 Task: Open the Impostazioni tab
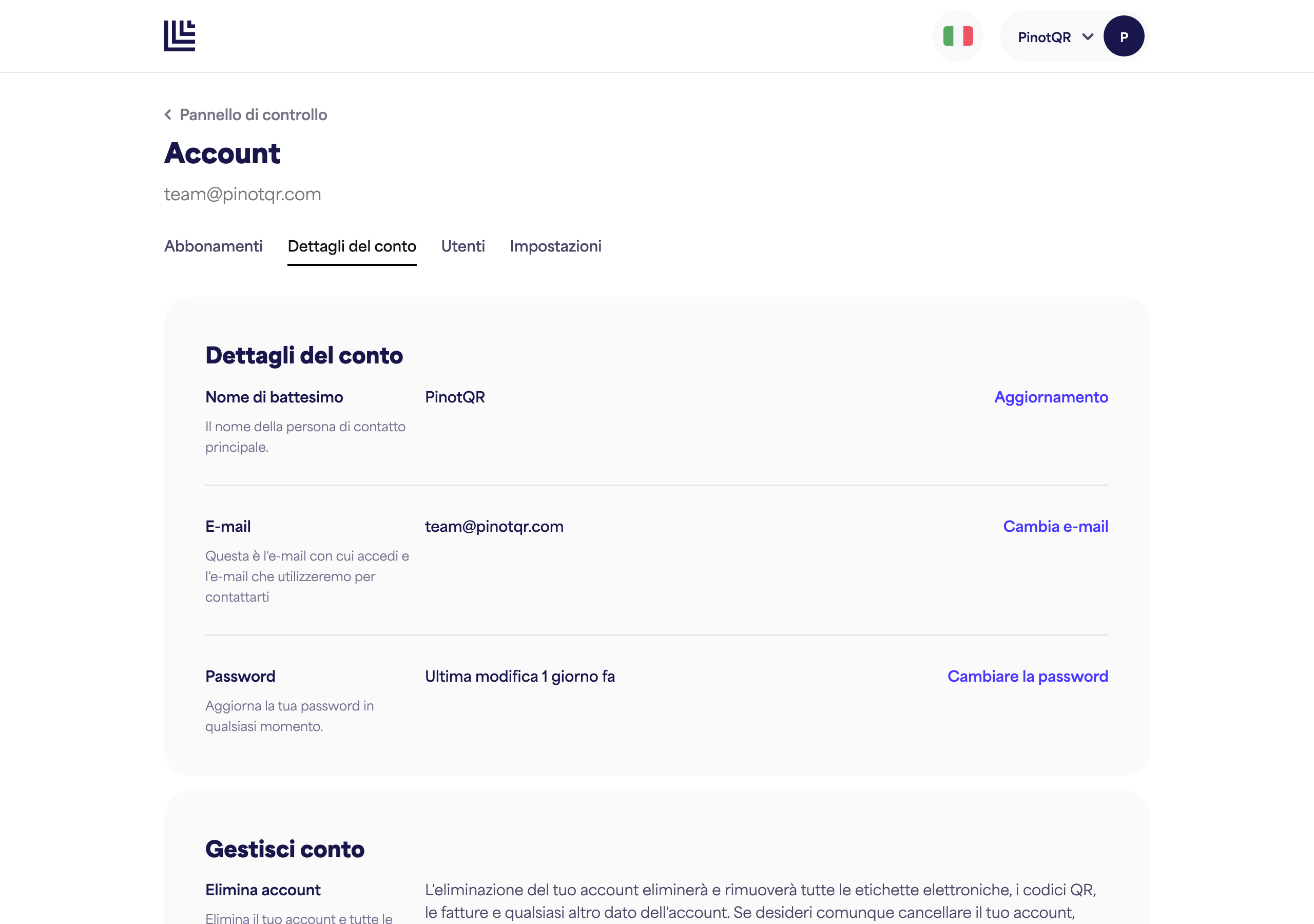tap(556, 246)
